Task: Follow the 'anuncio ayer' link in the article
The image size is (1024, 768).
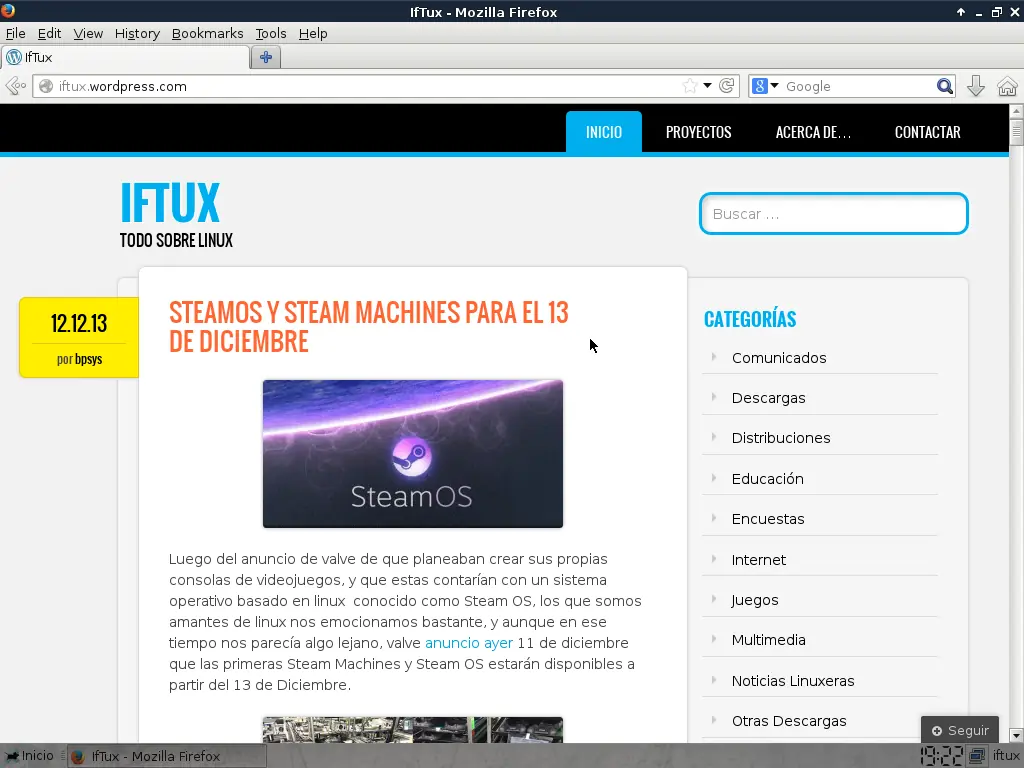Action: click(469, 643)
